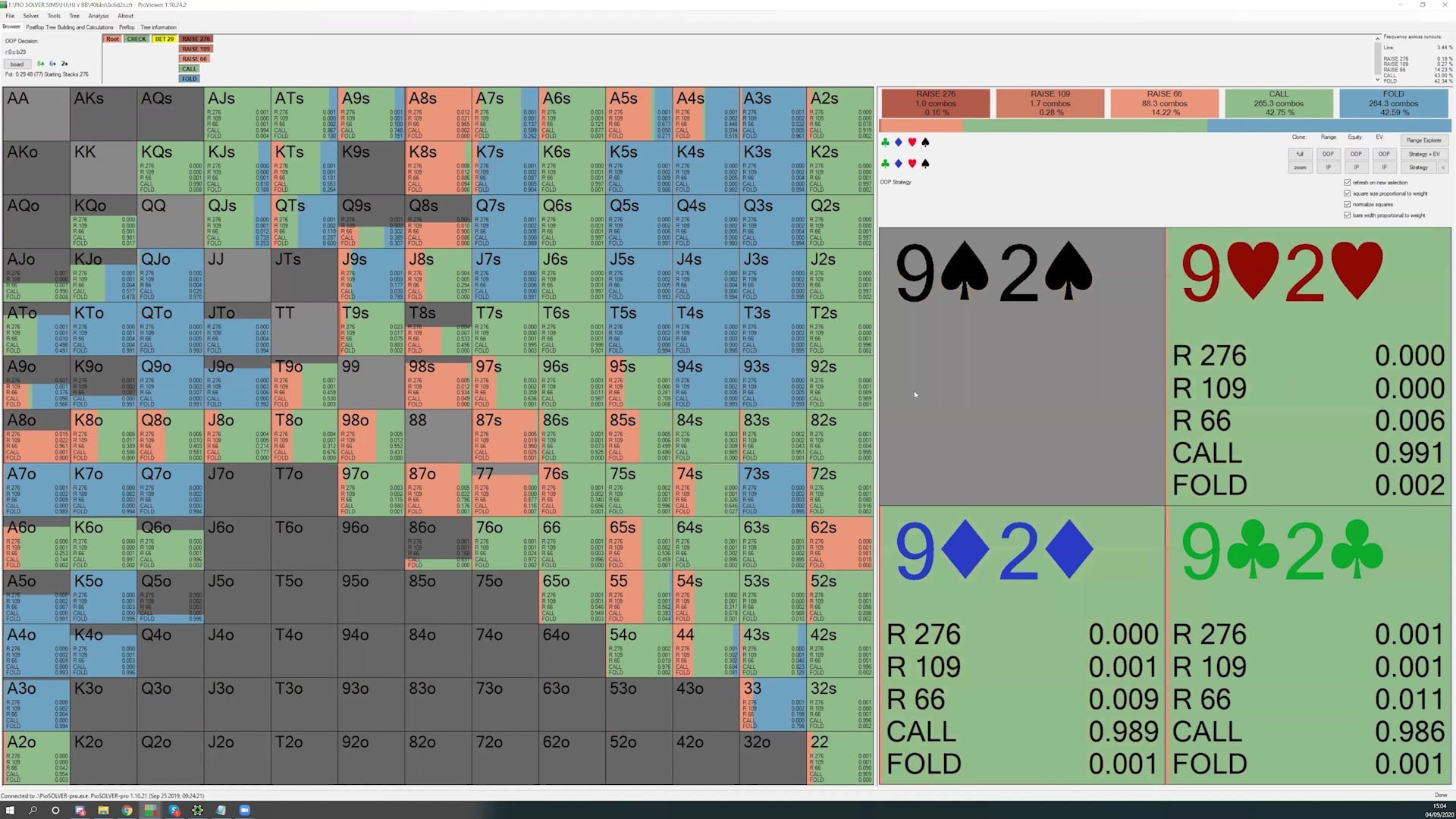Toggle square size proportional to weight

tap(1348, 193)
